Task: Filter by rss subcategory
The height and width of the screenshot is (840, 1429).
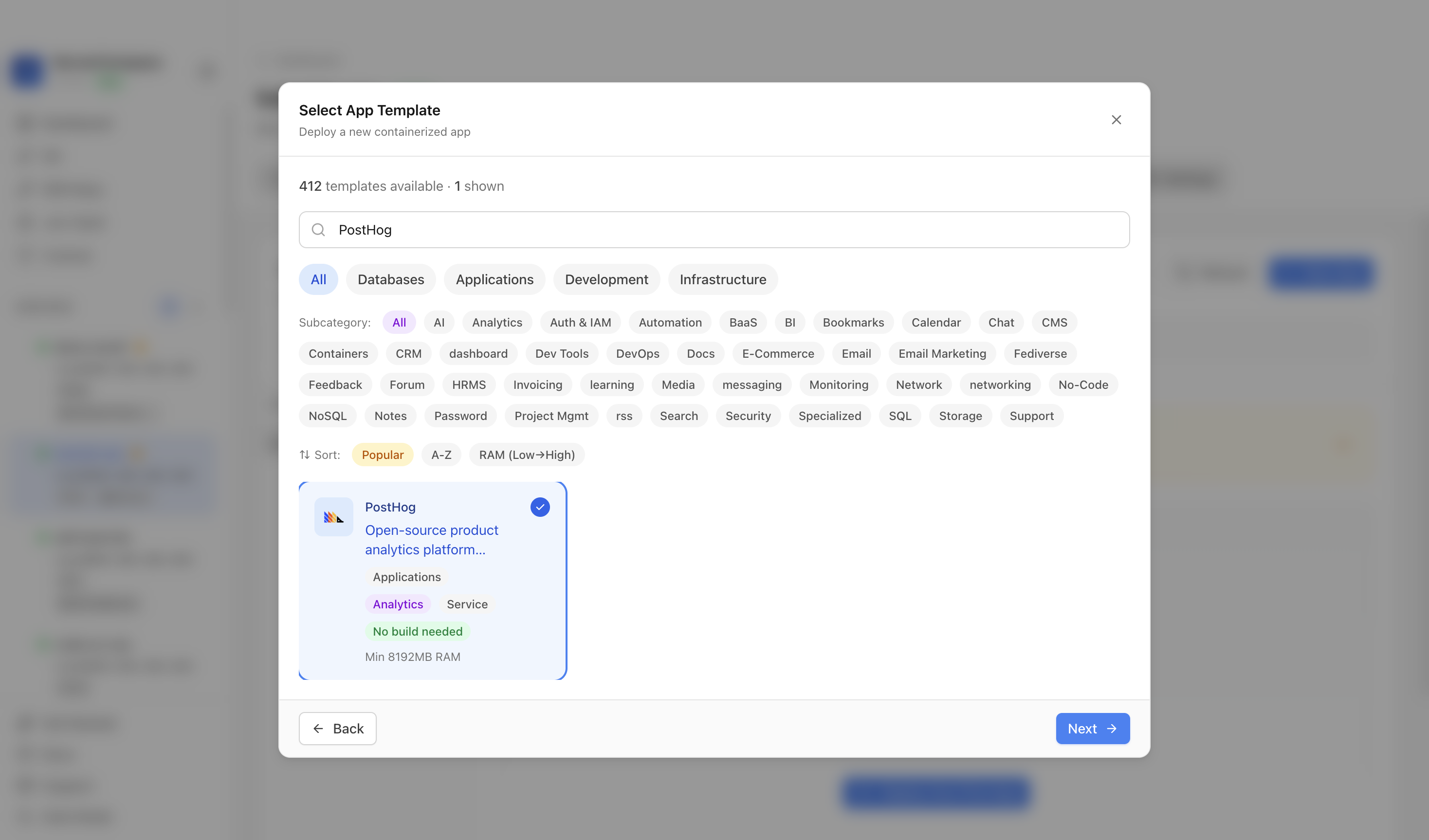Action: (x=624, y=416)
